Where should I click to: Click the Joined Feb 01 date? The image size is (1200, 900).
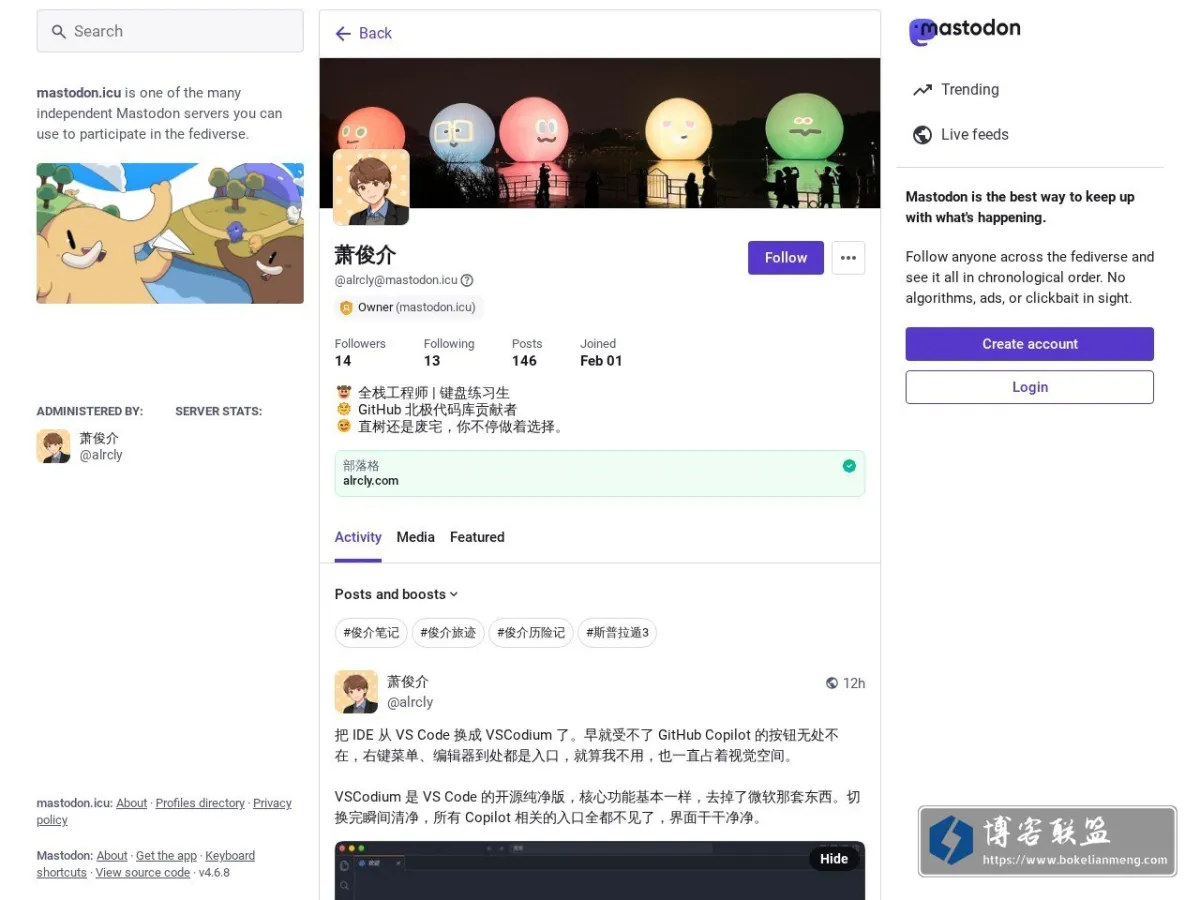[x=601, y=352]
